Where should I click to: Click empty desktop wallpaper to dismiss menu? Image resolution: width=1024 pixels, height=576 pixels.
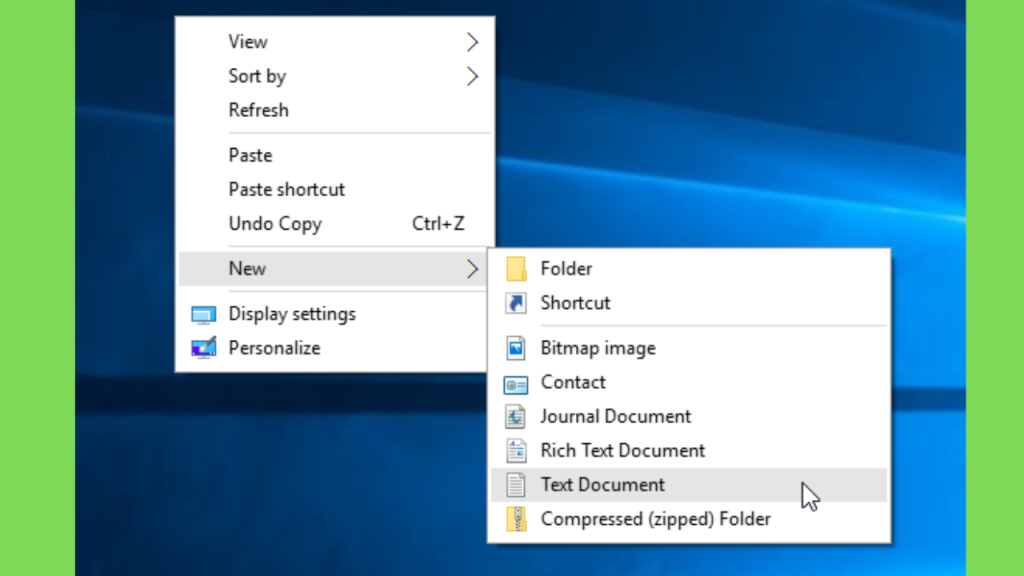pos(718,131)
